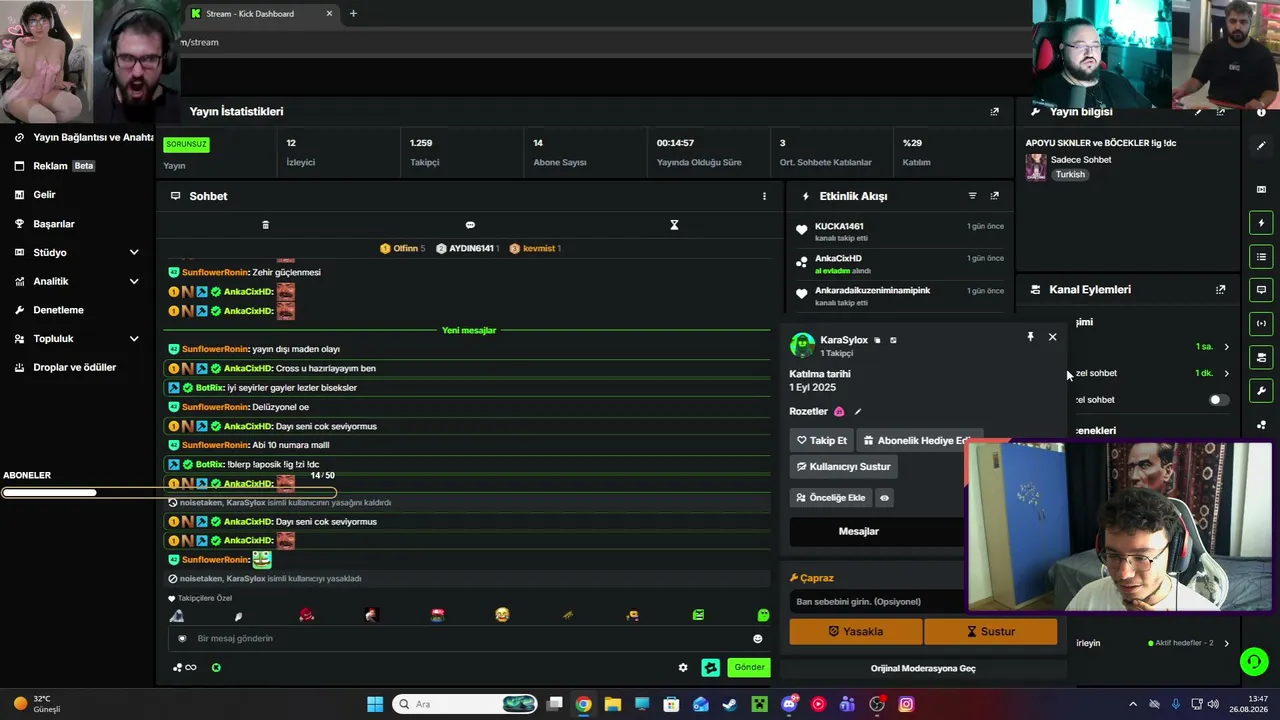
Task: Close the KaraSylox user card
Action: (x=1052, y=337)
